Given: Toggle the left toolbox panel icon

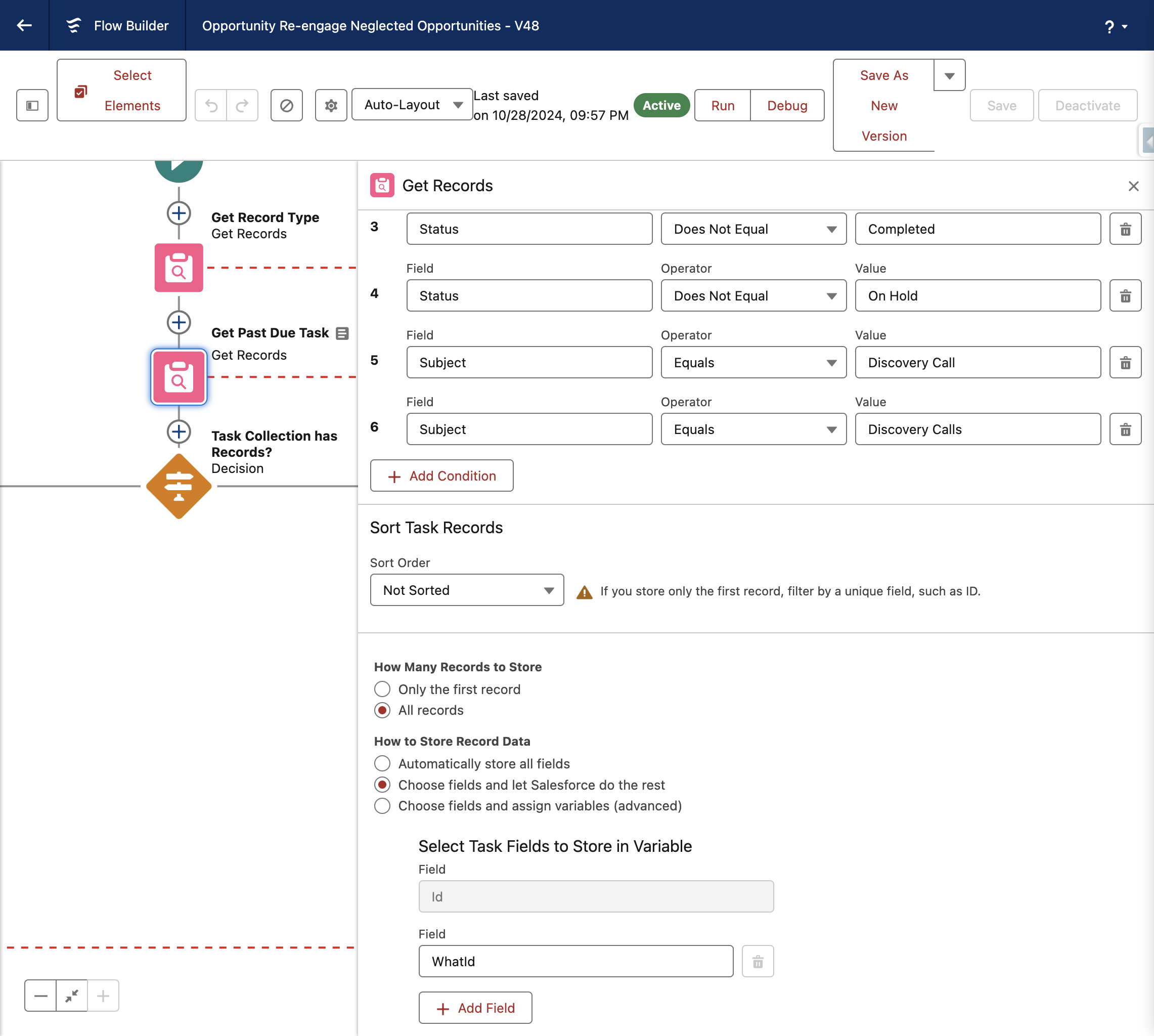Looking at the screenshot, I should (x=32, y=105).
